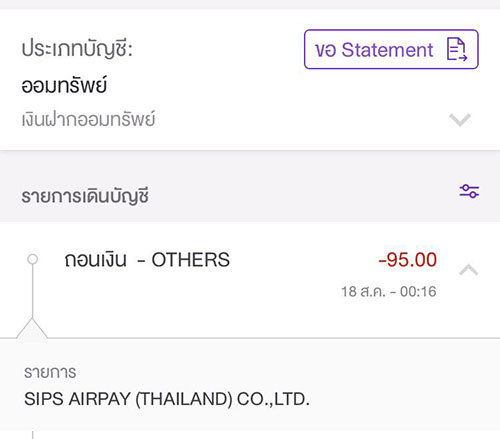Tap the next timeline segment at the bottom

coord(32,435)
